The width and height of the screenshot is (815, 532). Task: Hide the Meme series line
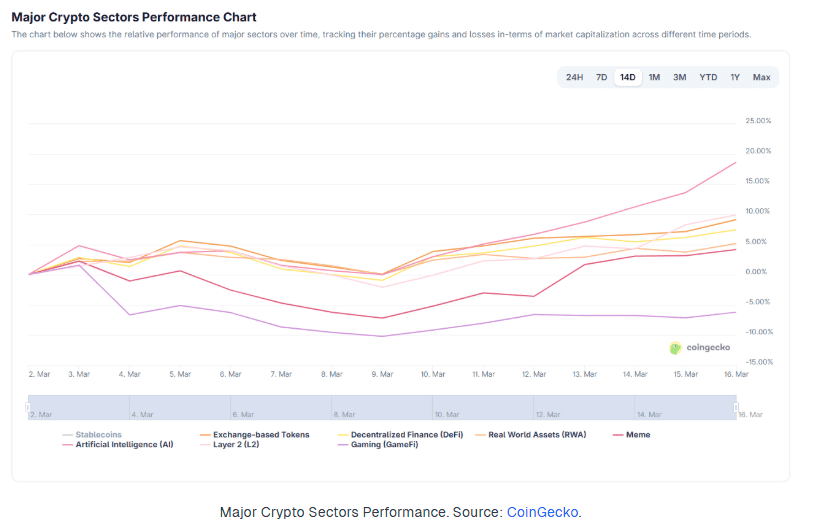pyautogui.click(x=632, y=435)
